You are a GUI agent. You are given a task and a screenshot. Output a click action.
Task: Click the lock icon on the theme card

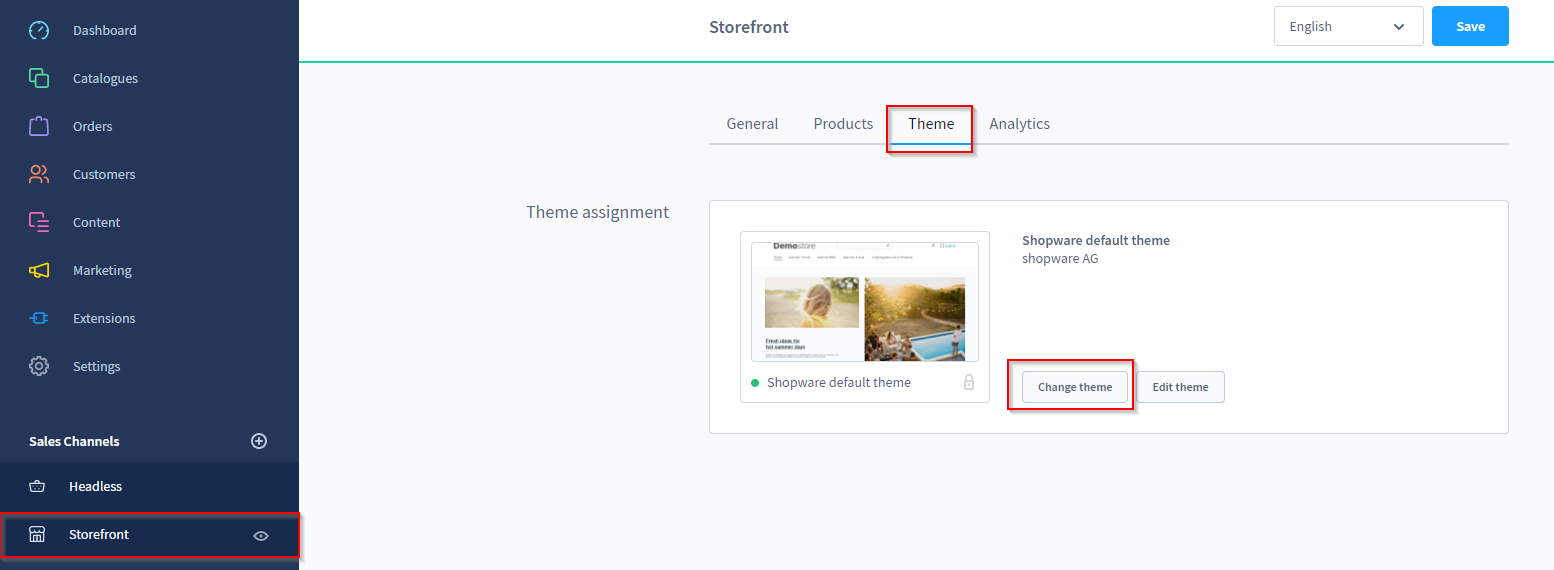pyautogui.click(x=969, y=382)
